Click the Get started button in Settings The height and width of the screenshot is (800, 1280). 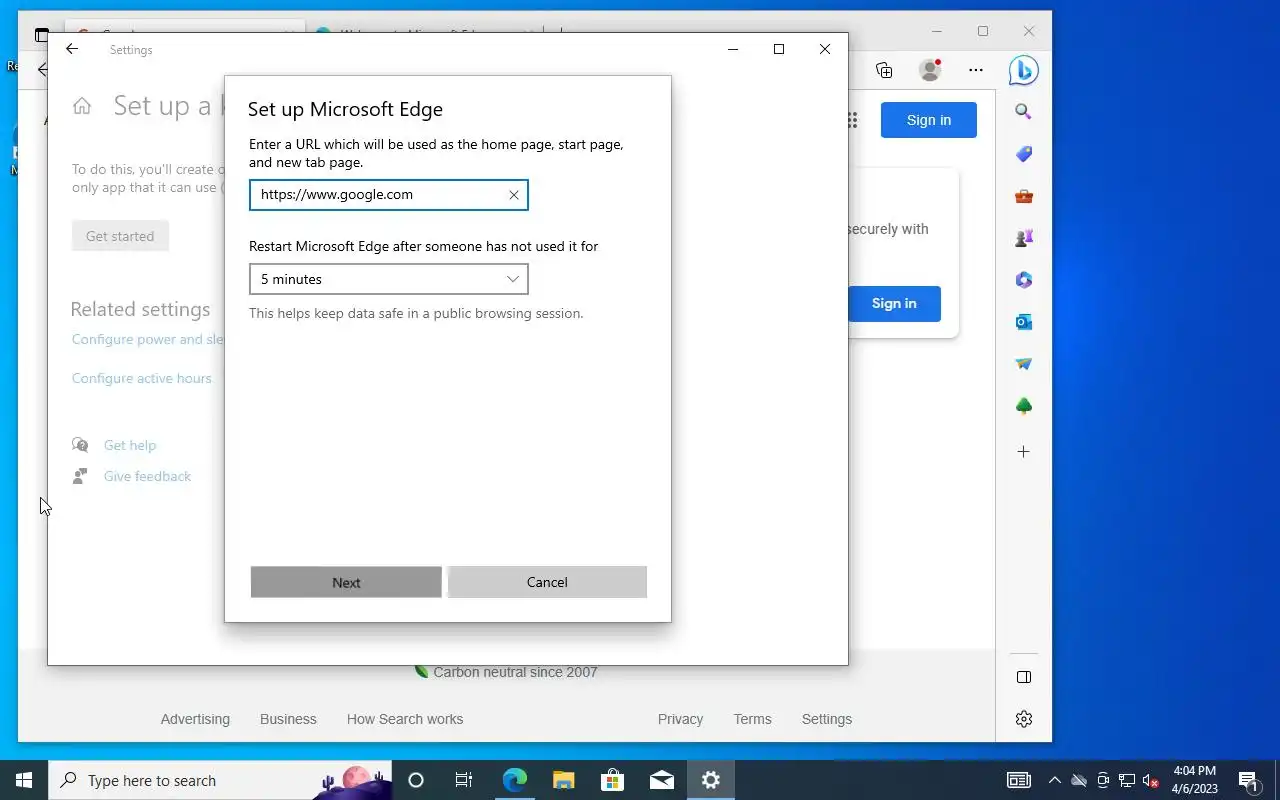120,236
